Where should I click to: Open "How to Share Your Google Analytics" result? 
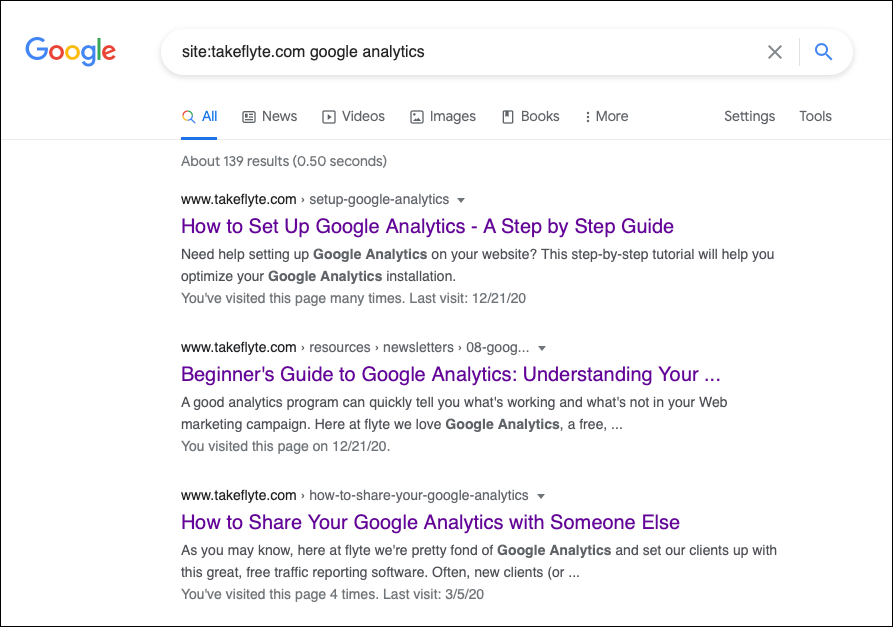coord(430,522)
